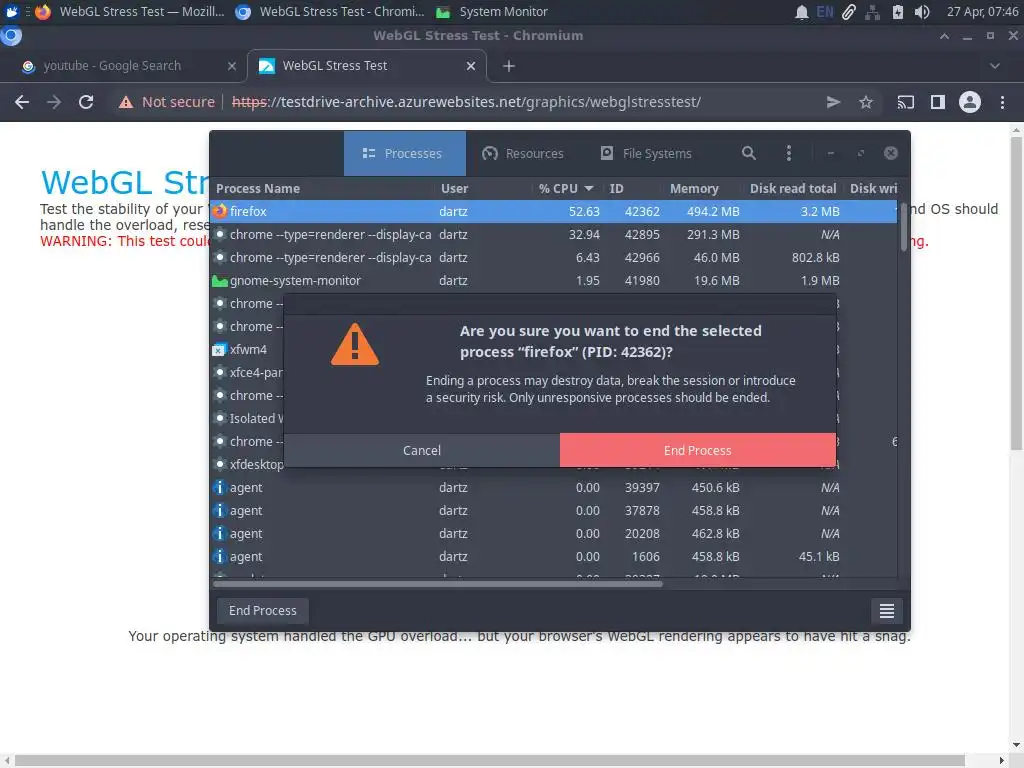Go back in Chromium
This screenshot has width=1024, height=768.
[x=22, y=102]
